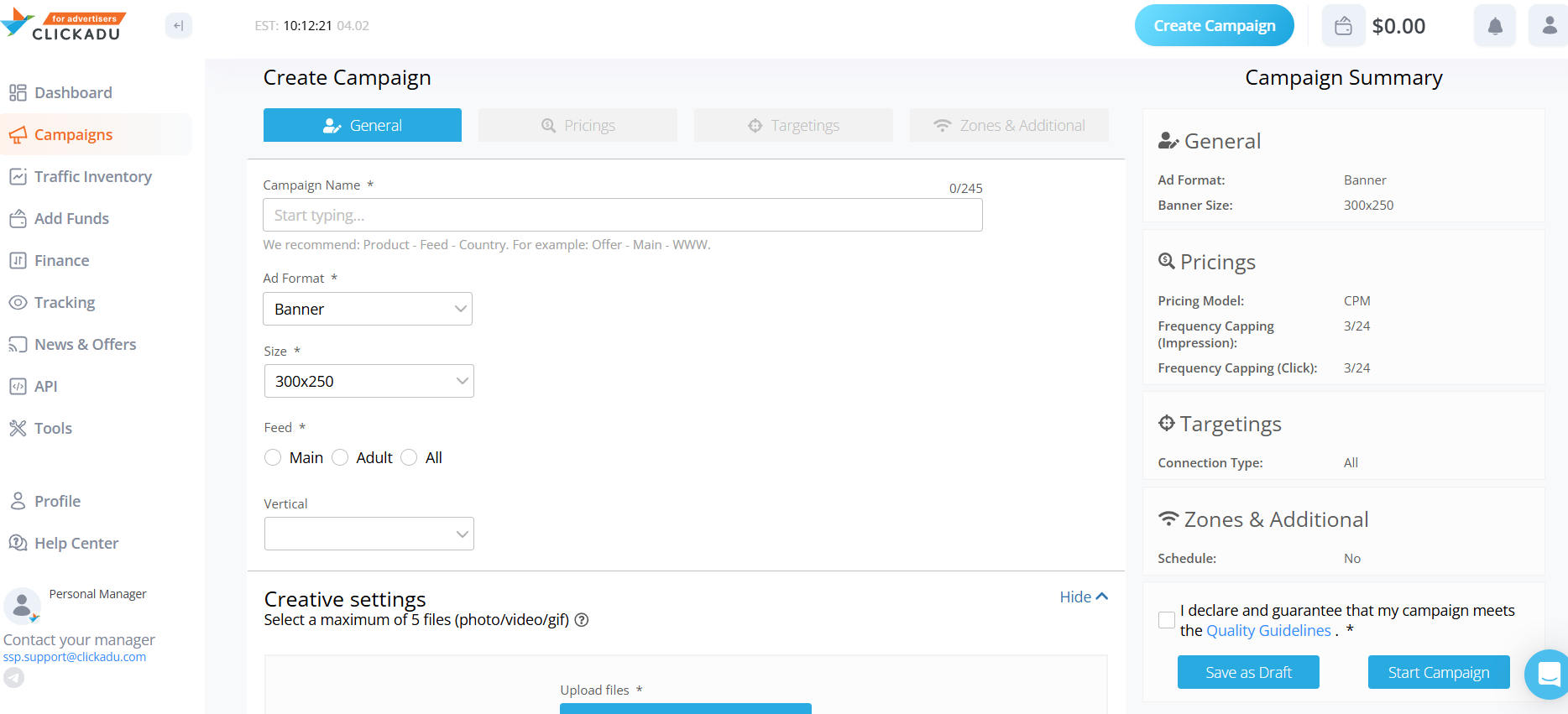Open Traffic Inventory in the sidebar

[92, 176]
